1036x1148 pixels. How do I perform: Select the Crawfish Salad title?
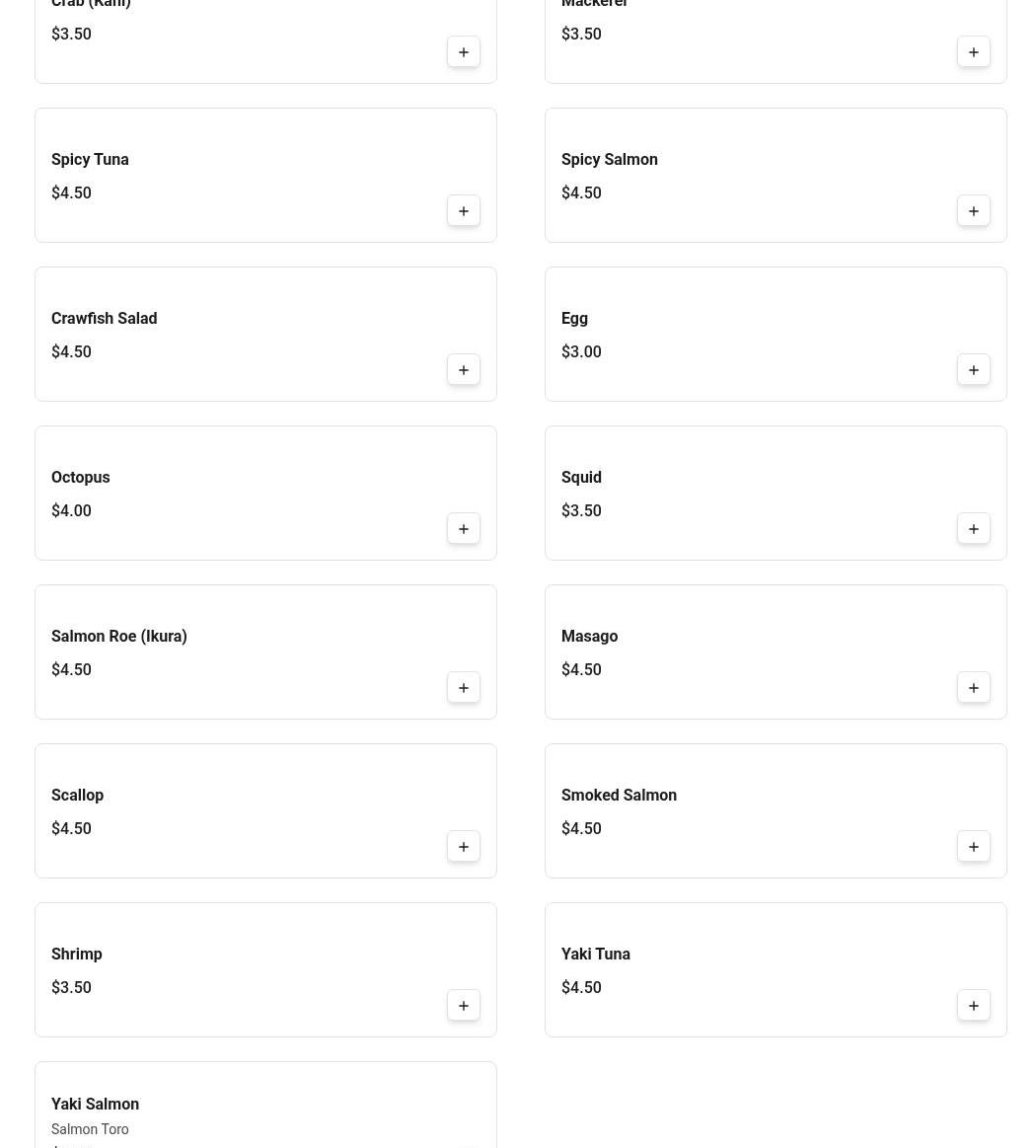pyautogui.click(x=104, y=319)
